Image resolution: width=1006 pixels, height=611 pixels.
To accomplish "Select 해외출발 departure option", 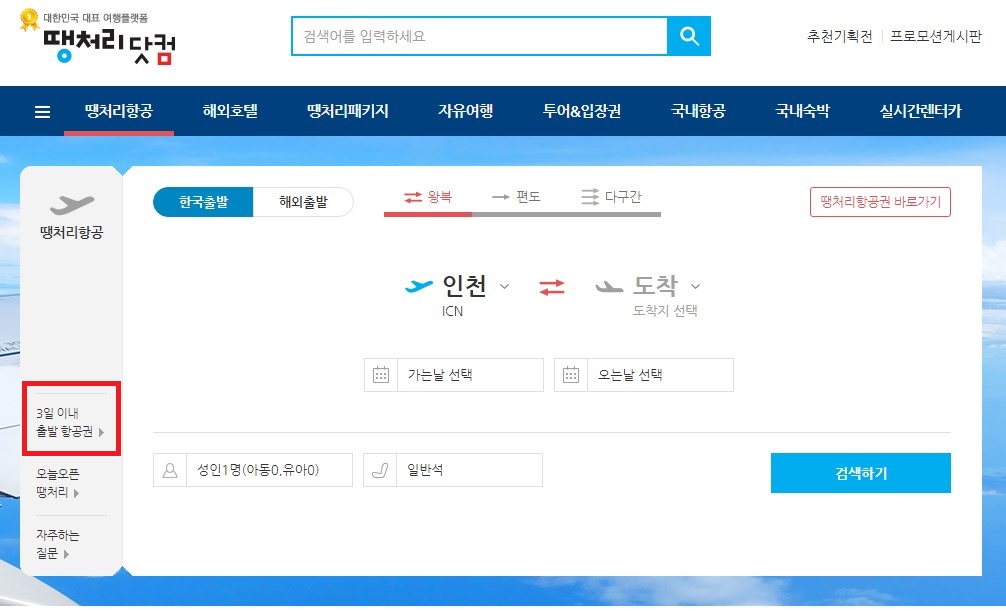I will point(304,201).
